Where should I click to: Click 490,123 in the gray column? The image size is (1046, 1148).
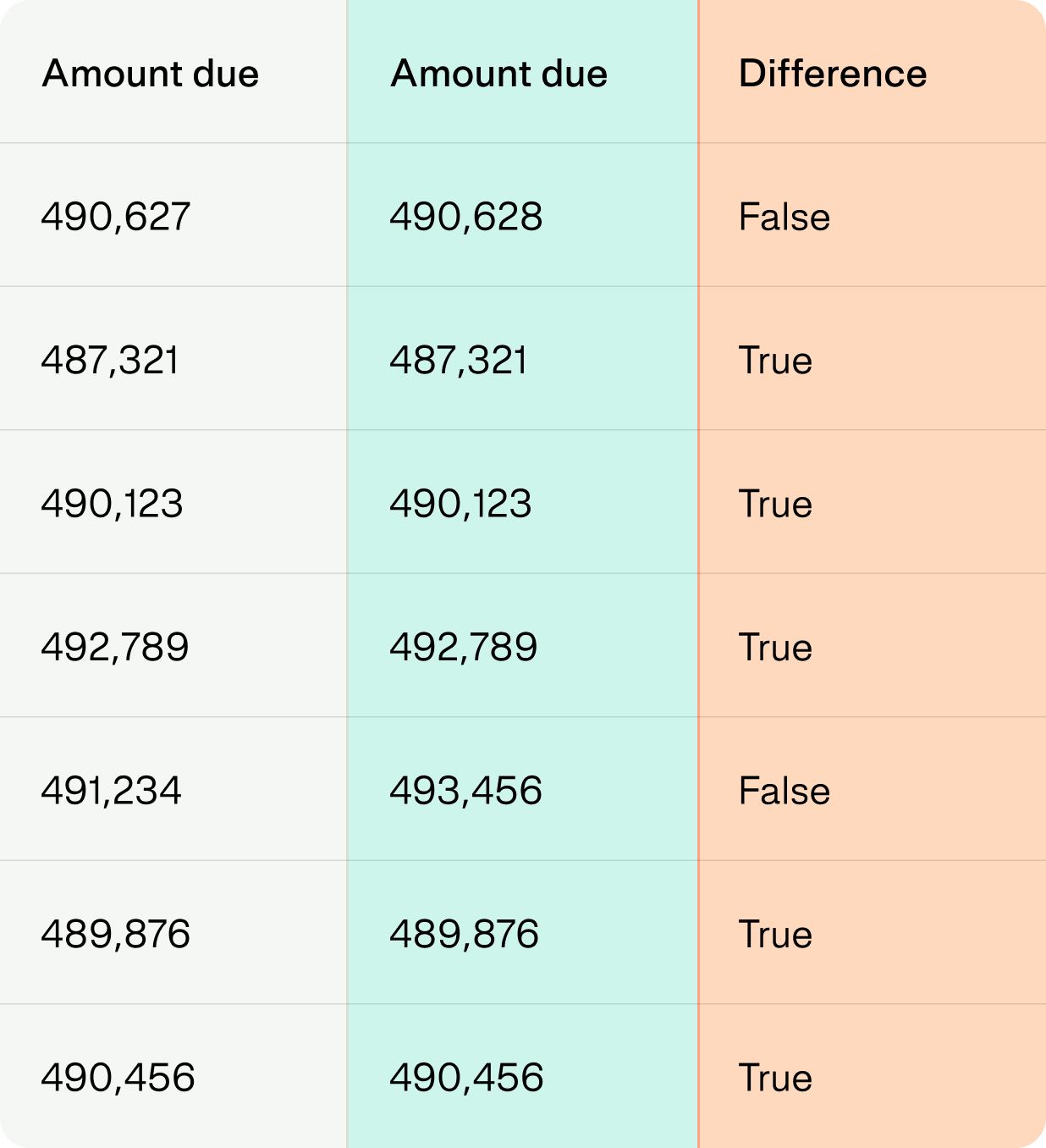pyautogui.click(x=113, y=504)
